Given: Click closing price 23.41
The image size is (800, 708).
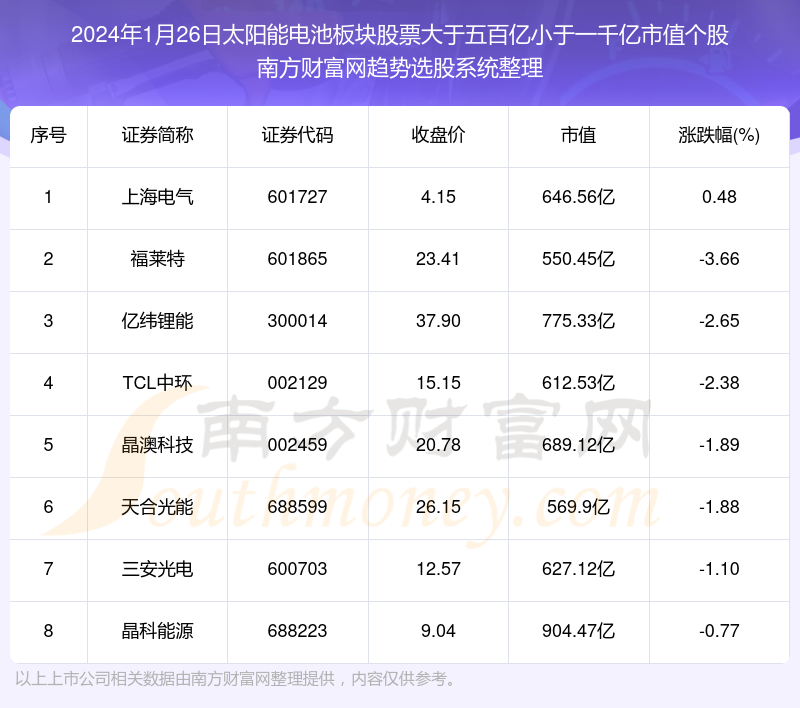Looking at the screenshot, I should (438, 259).
